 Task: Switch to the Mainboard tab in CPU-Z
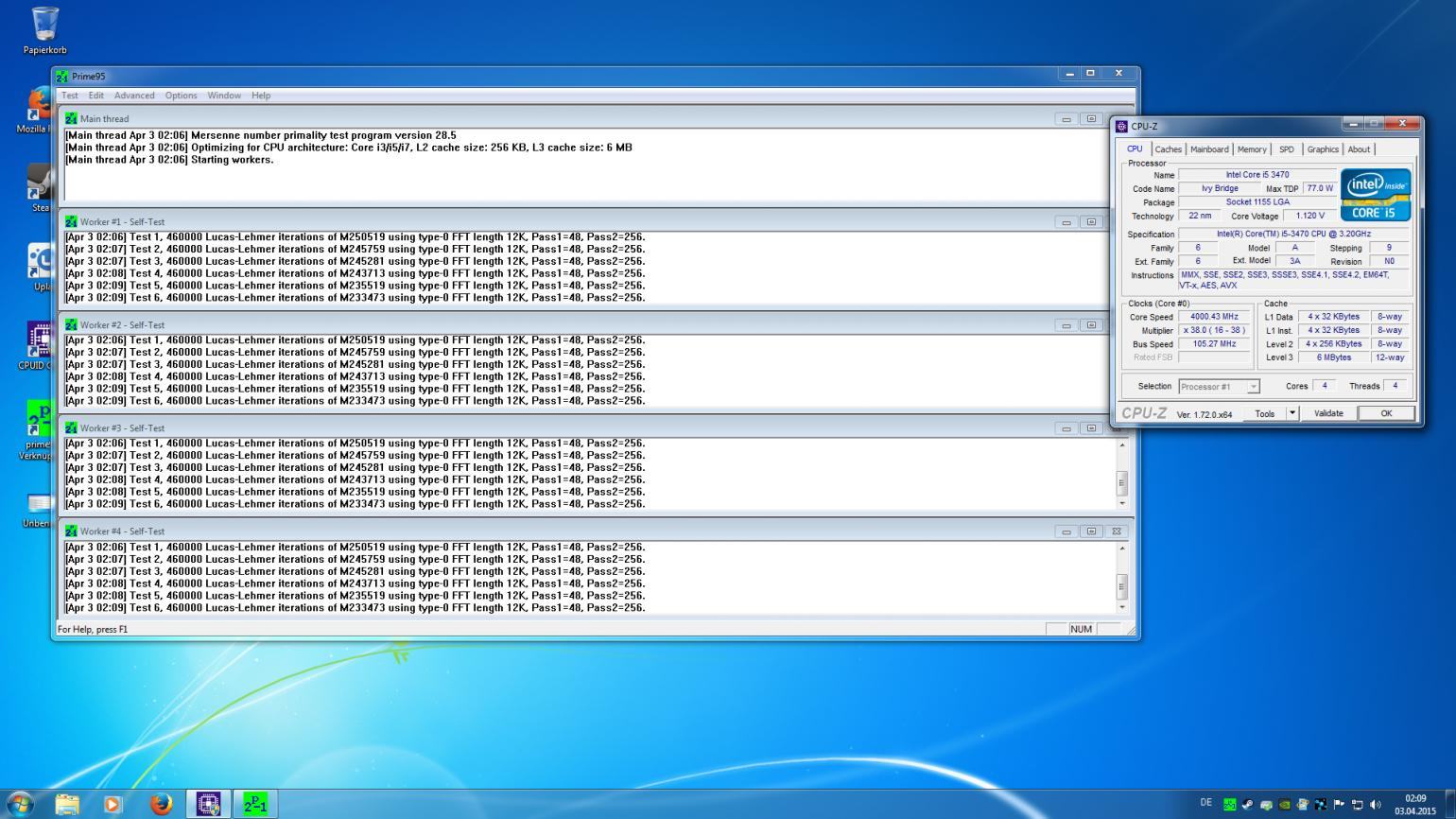tap(1209, 149)
